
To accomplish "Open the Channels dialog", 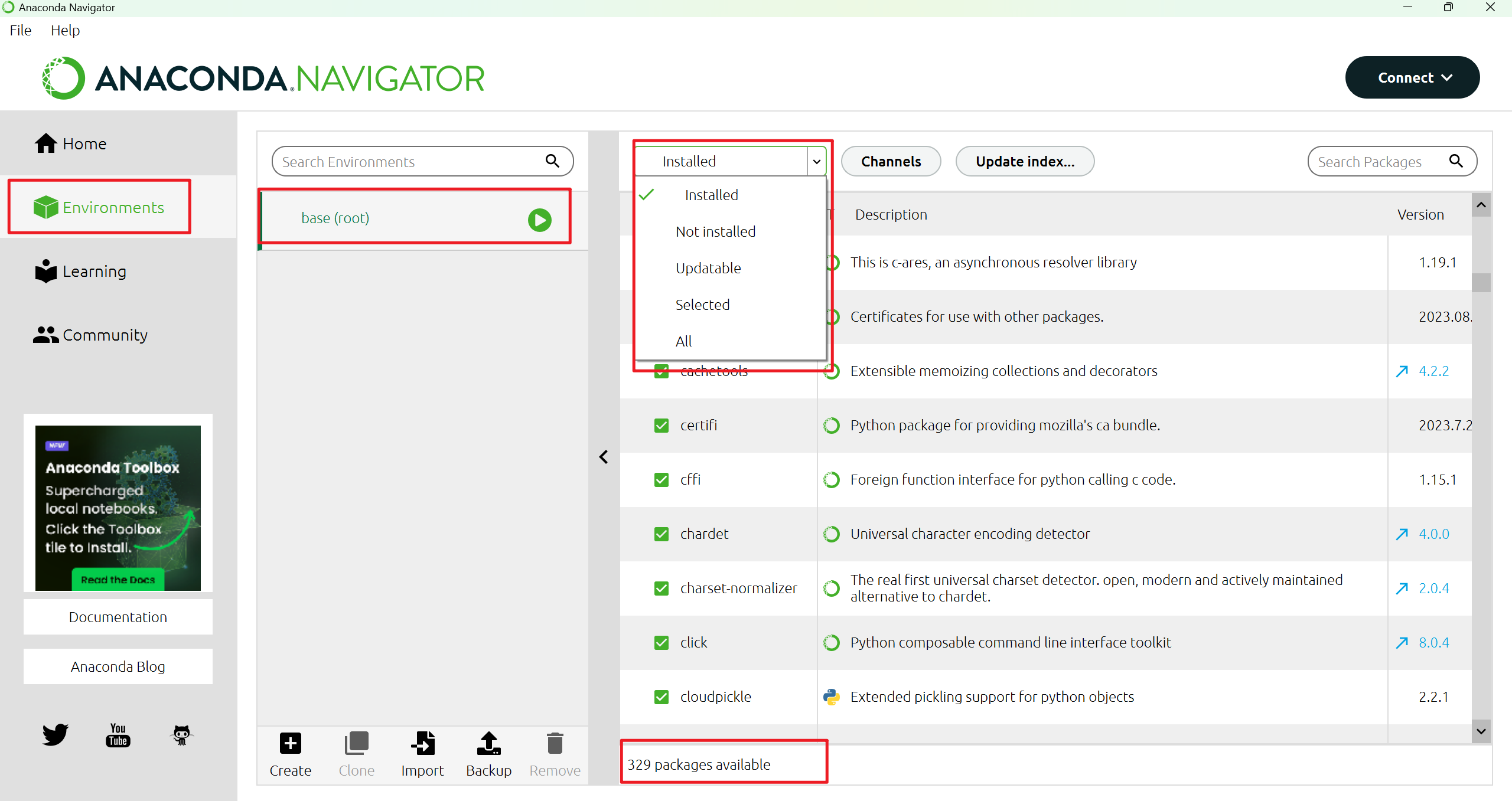I will (x=891, y=161).
